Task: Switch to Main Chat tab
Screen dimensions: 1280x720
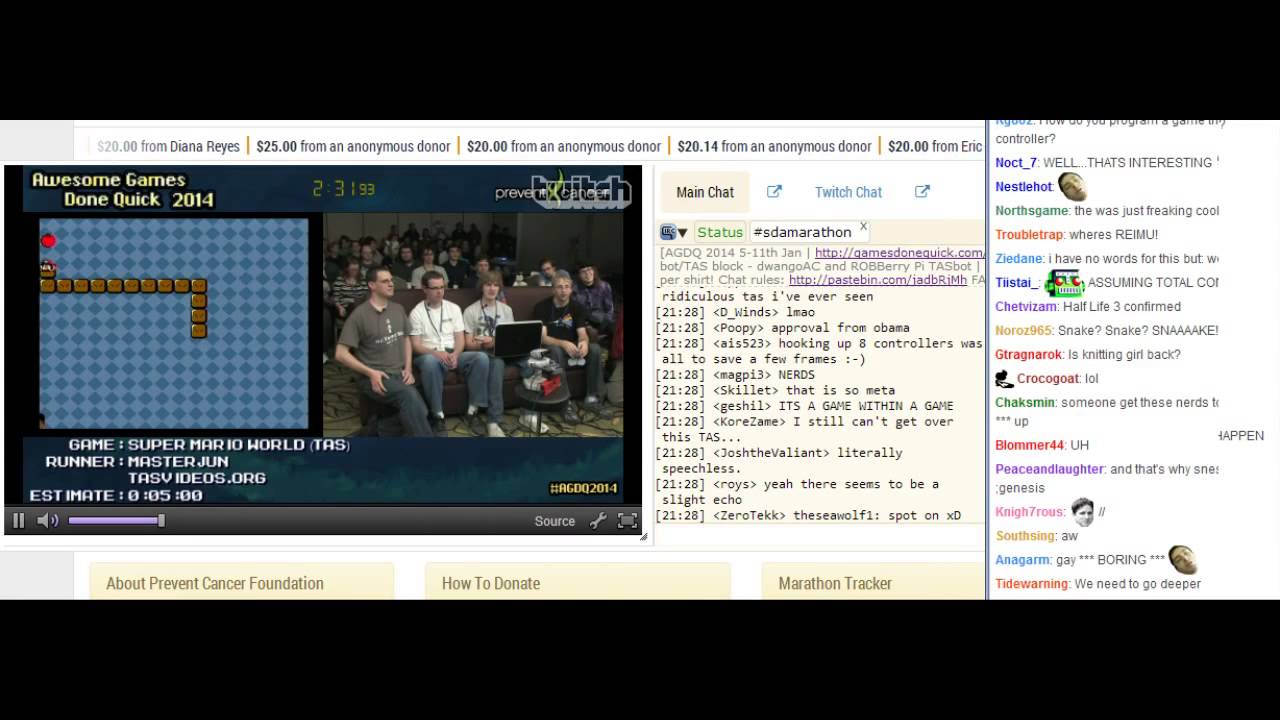Action: (x=705, y=192)
